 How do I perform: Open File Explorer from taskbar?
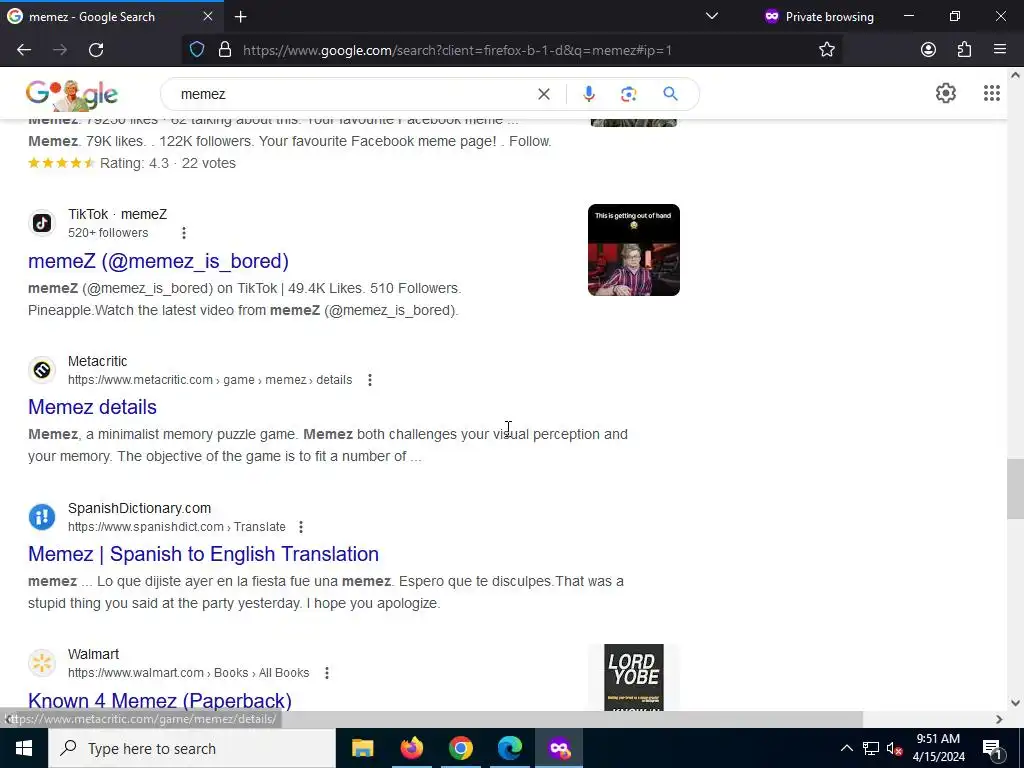(362, 748)
